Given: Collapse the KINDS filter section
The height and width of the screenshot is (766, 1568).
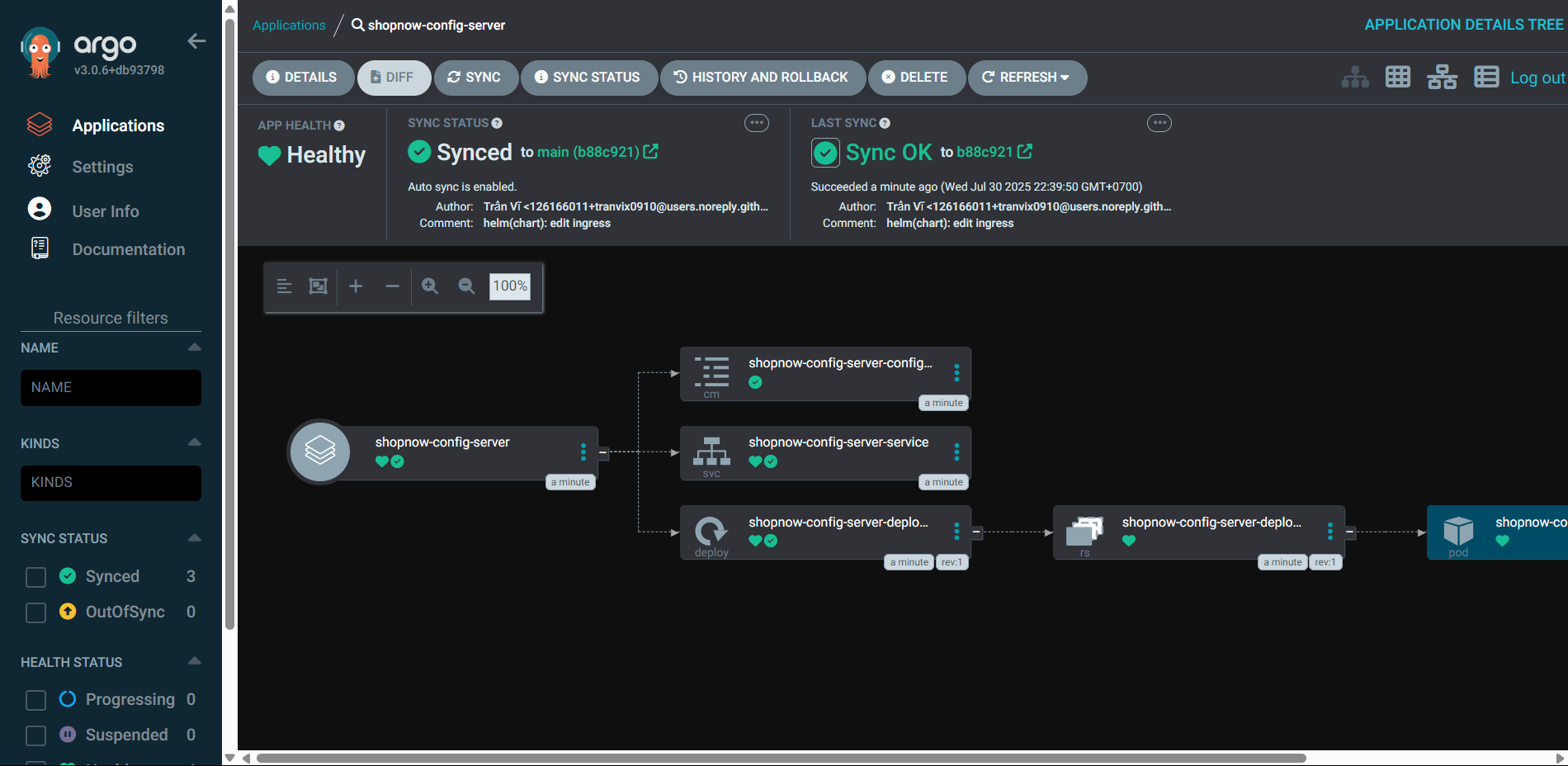Looking at the screenshot, I should (x=193, y=443).
